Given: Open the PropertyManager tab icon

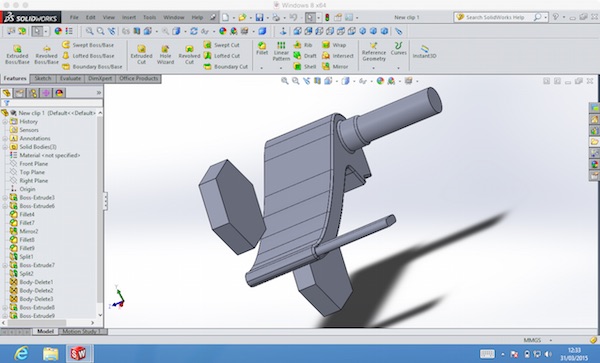Looking at the screenshot, I should click(20, 93).
